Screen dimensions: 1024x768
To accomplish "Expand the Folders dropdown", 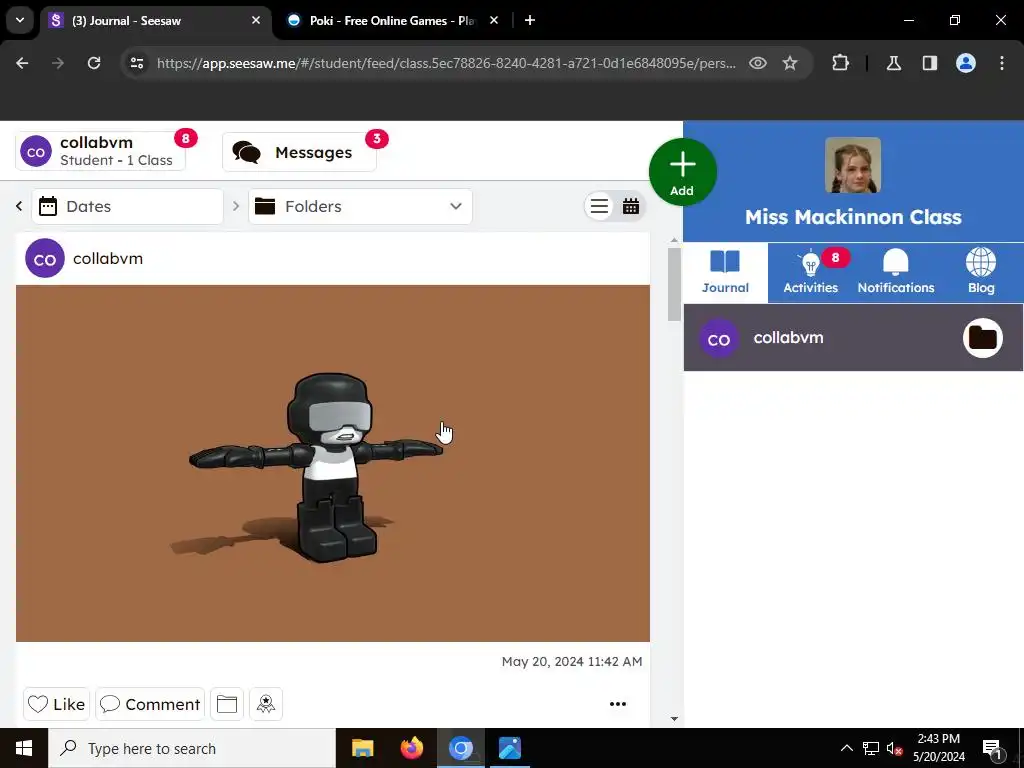I will point(360,206).
